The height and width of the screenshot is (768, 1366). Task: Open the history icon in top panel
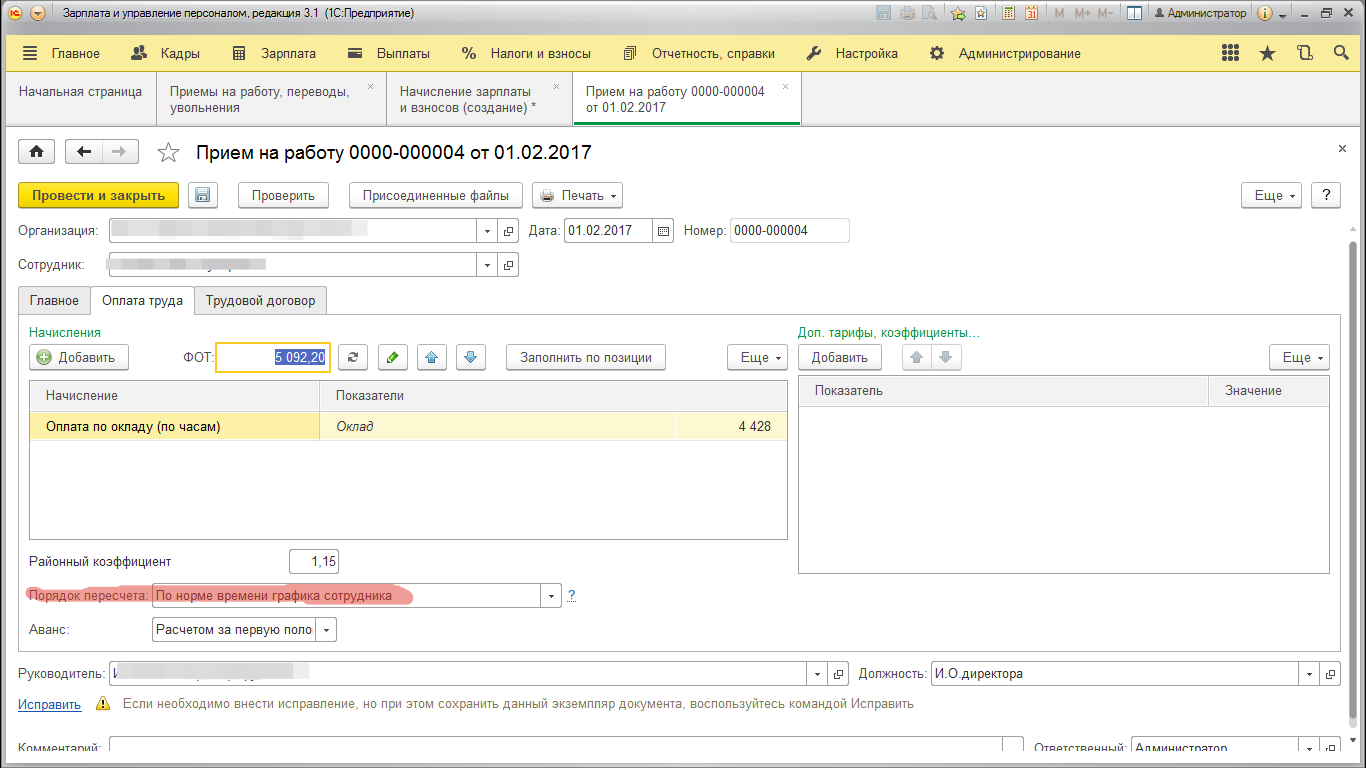(x=1304, y=53)
